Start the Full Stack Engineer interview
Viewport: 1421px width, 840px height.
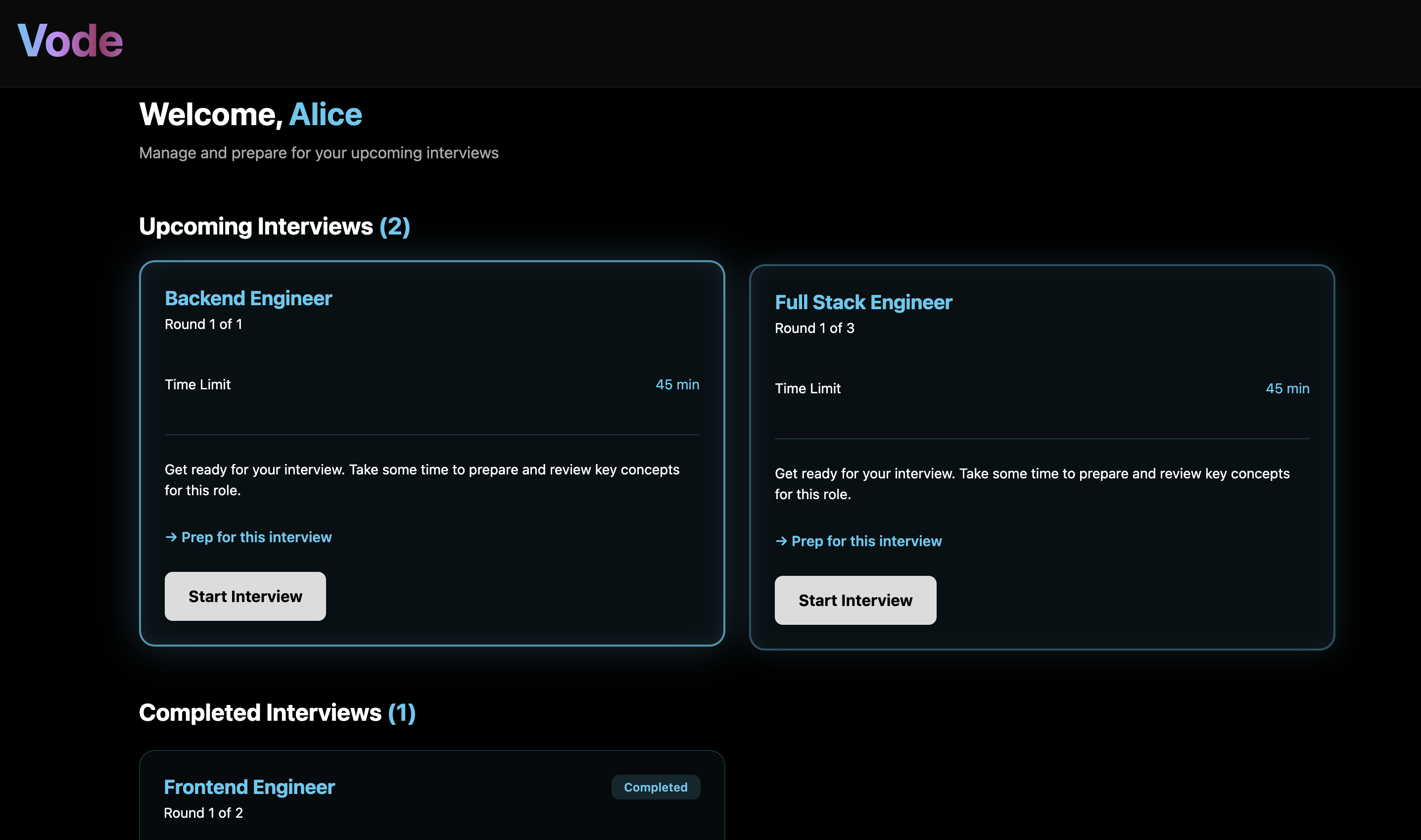(855, 600)
